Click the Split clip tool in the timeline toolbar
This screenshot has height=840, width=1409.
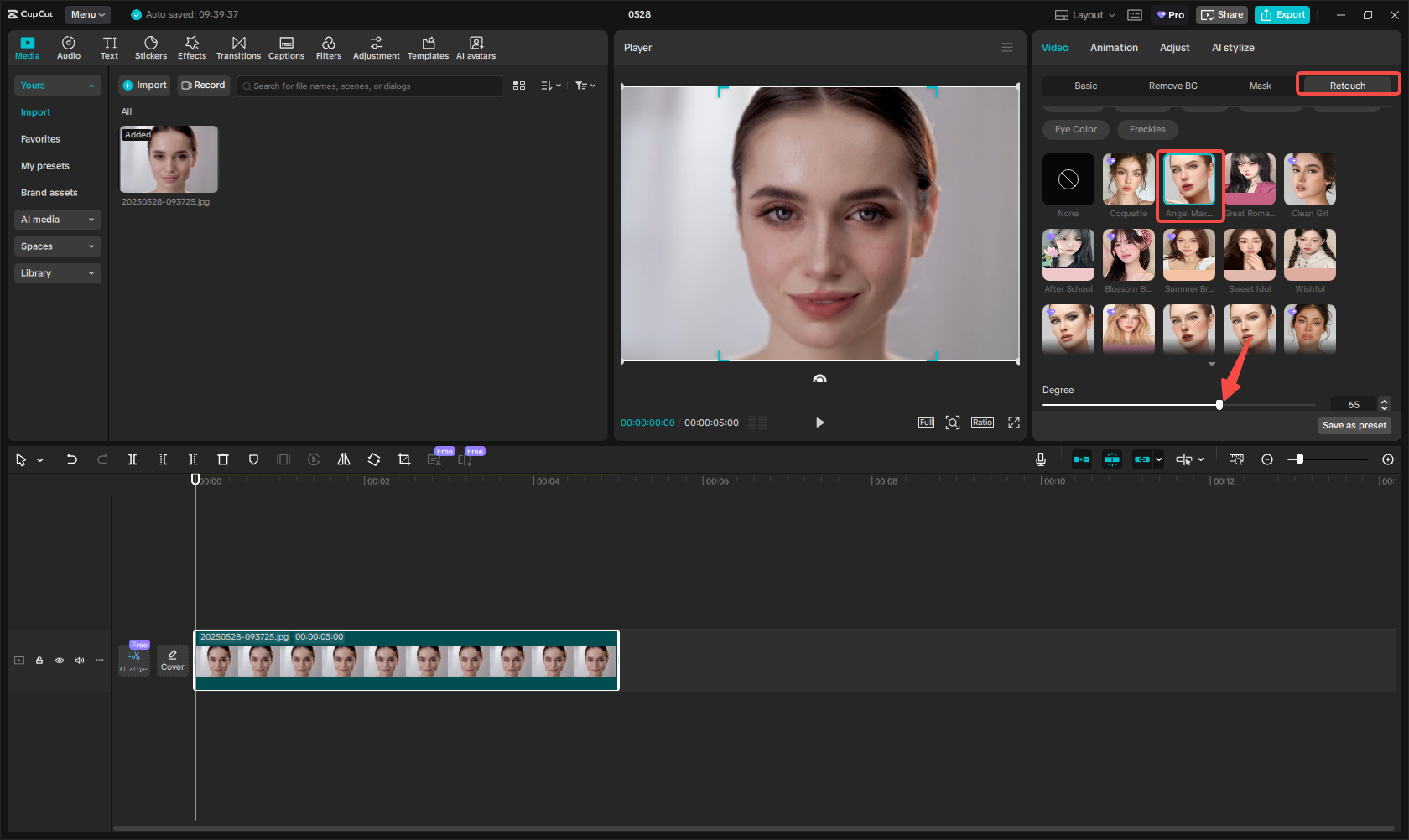(x=132, y=459)
